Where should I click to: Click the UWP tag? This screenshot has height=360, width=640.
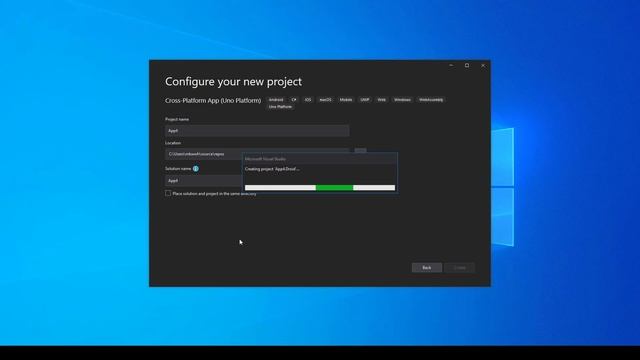(x=364, y=100)
